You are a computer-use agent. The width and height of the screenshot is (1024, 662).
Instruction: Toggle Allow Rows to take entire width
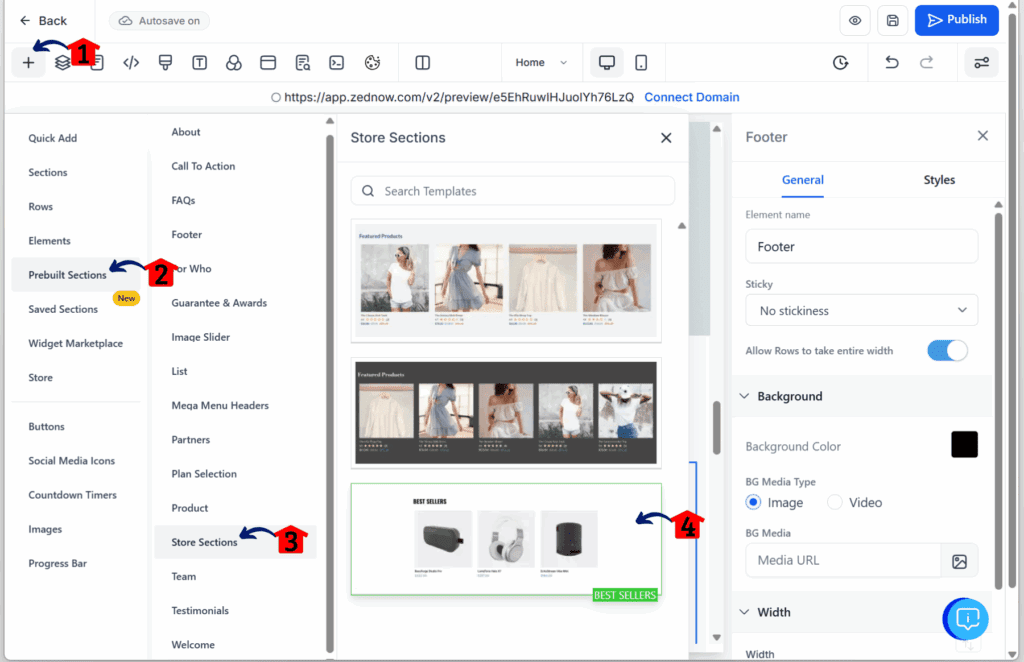click(947, 351)
